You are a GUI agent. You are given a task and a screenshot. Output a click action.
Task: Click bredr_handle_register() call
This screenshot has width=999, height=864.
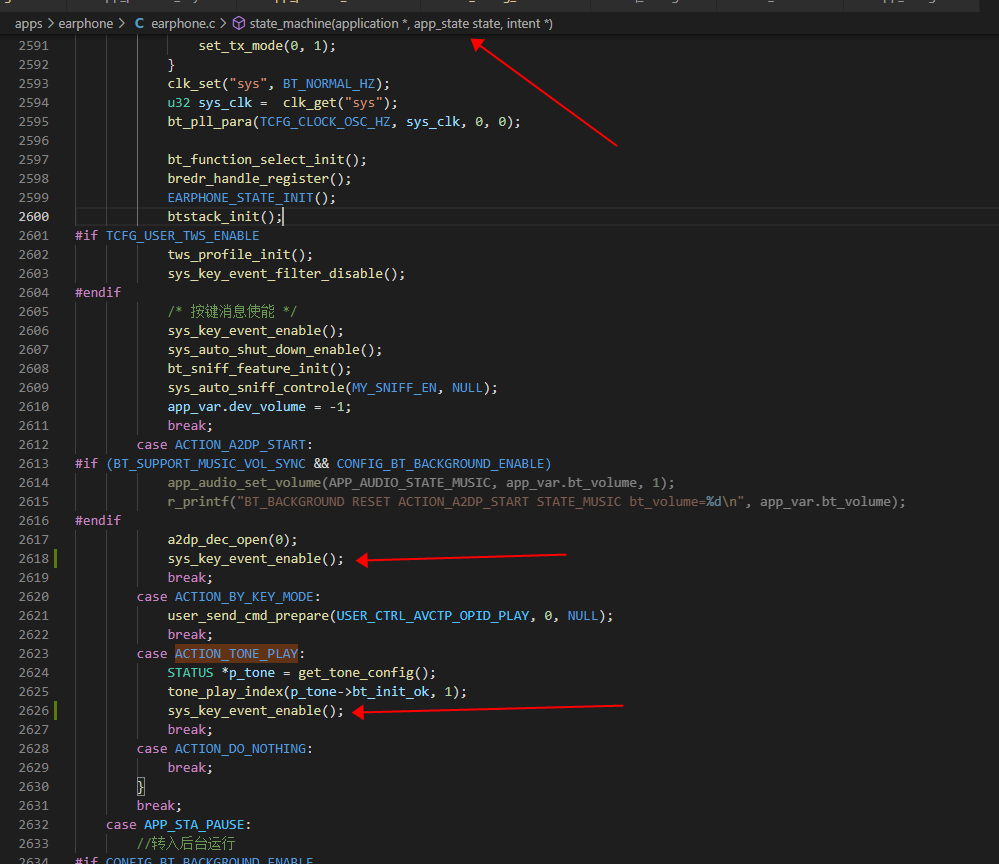coord(259,178)
